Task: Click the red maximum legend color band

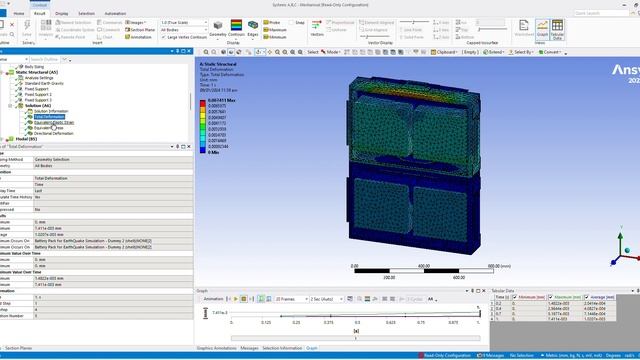Action: pyautogui.click(x=202, y=104)
